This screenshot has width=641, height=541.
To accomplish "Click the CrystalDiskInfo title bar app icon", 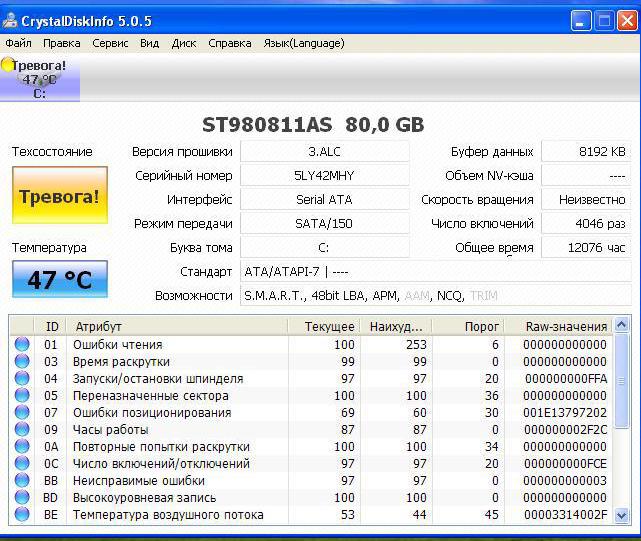I will (10, 20).
